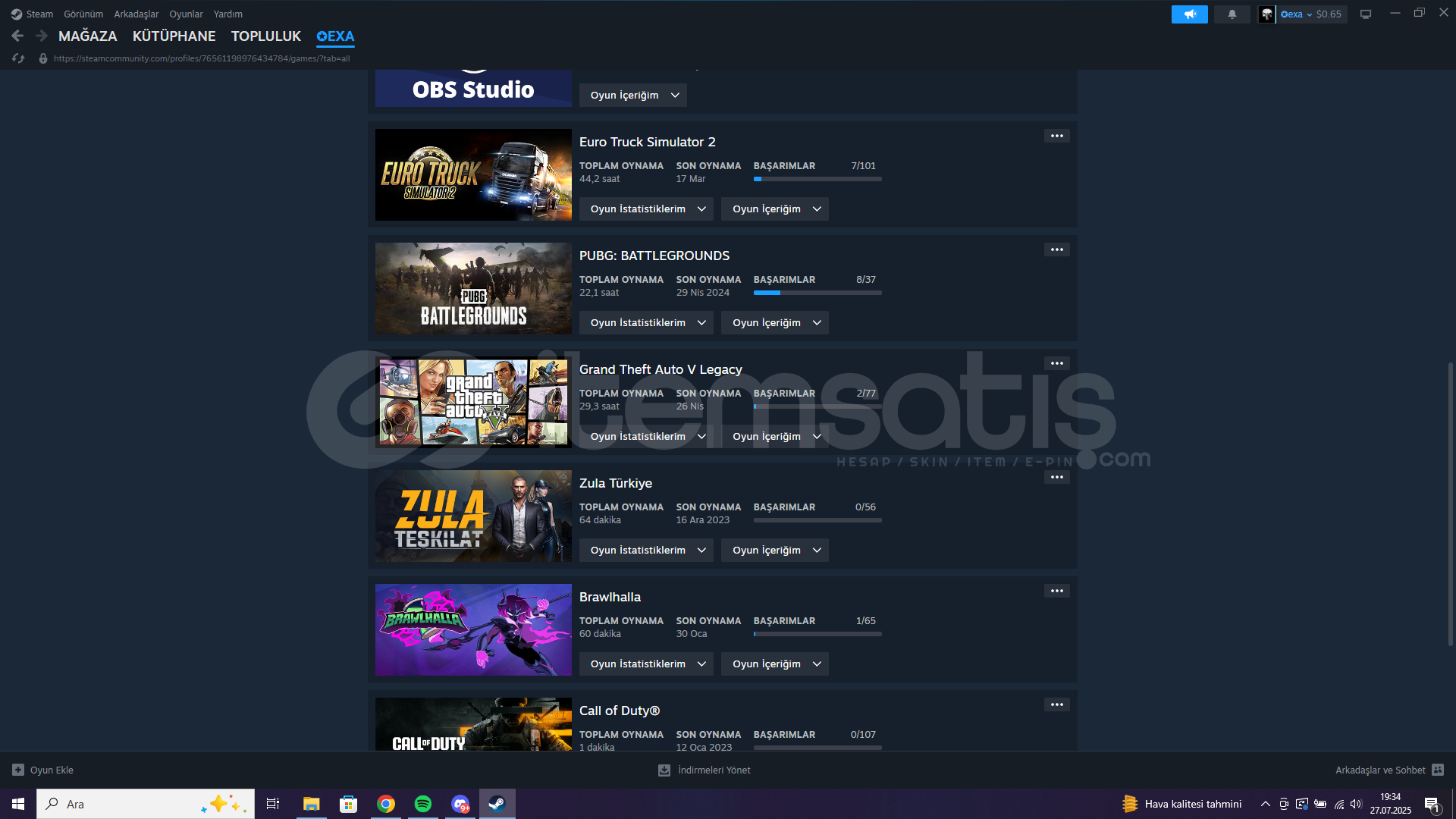This screenshot has height=819, width=1456.
Task: Open Google Chrome from taskbar
Action: (386, 804)
